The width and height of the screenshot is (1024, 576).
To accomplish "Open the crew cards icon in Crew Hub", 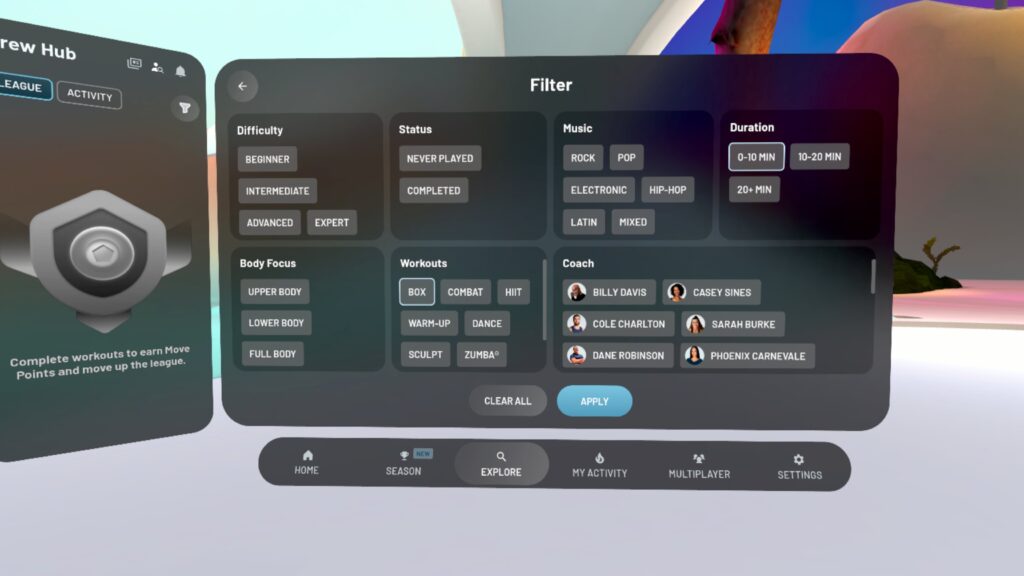I will [134, 64].
